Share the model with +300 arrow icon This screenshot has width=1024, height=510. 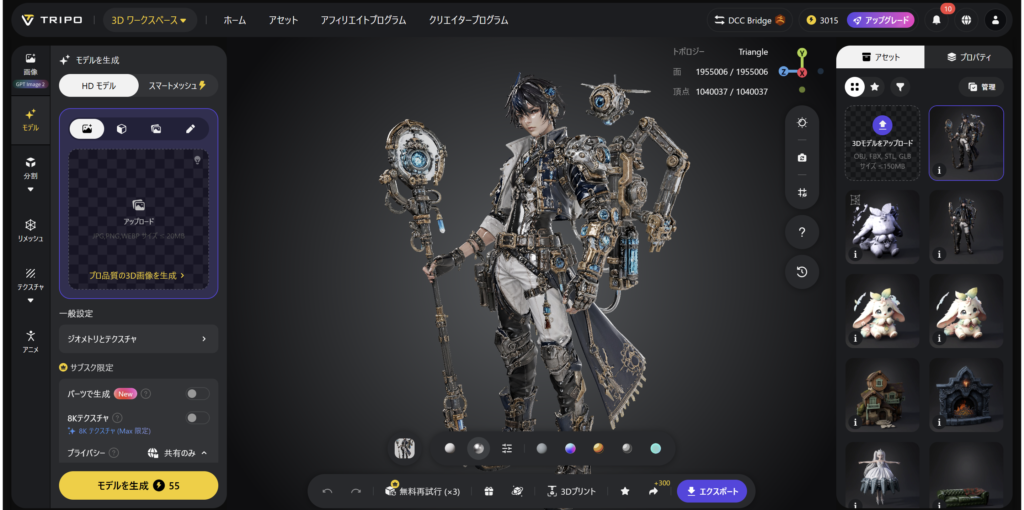point(654,491)
